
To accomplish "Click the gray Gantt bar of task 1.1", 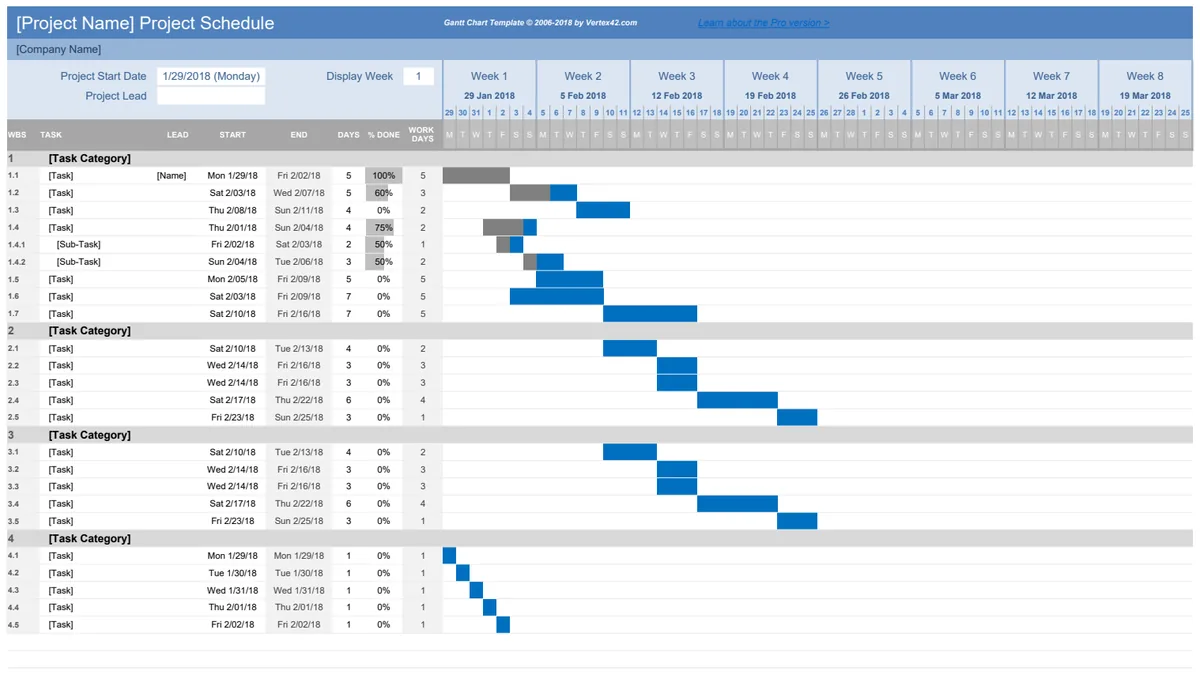I will pos(476,176).
